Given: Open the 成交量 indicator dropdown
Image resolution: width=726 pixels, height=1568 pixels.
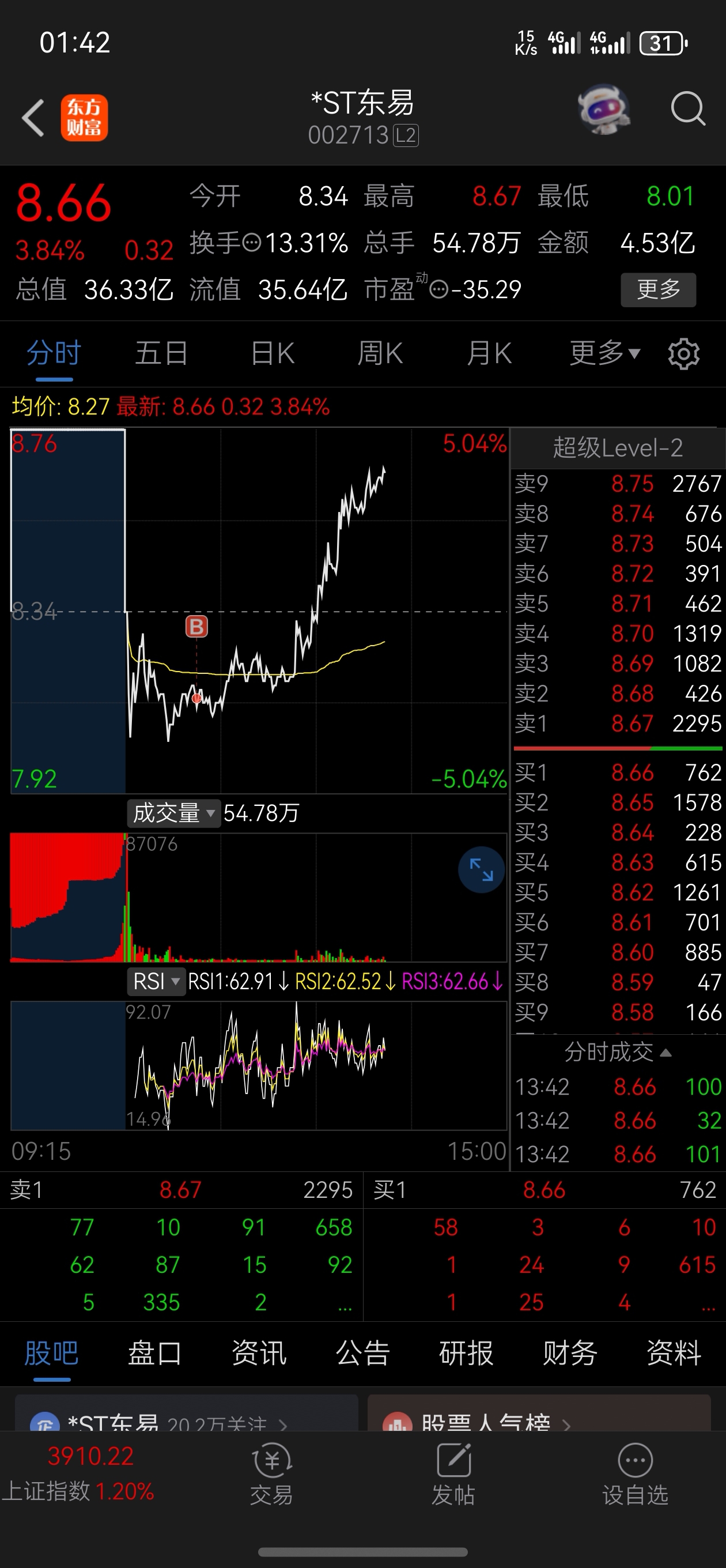Looking at the screenshot, I should tap(174, 813).
